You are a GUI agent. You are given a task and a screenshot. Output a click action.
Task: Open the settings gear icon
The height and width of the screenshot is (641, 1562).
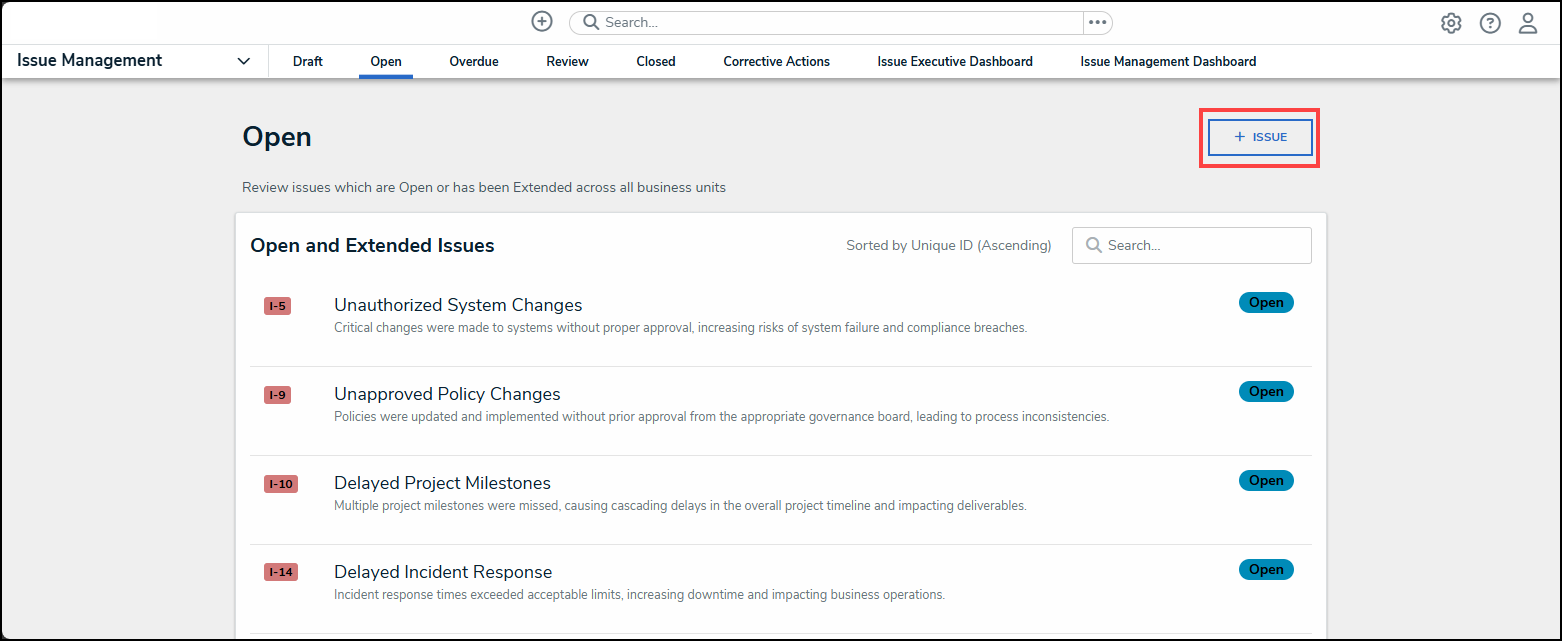pyautogui.click(x=1451, y=23)
